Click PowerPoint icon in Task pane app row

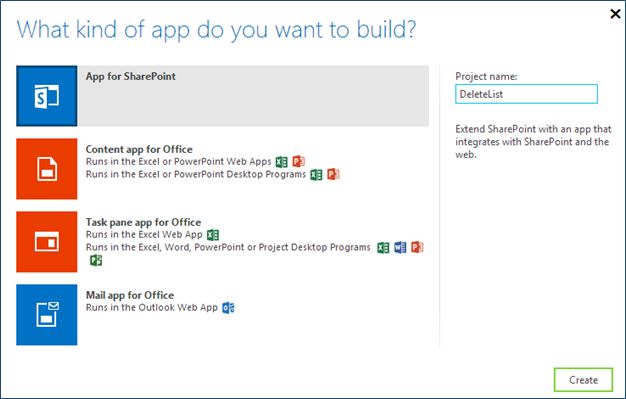coord(417,248)
